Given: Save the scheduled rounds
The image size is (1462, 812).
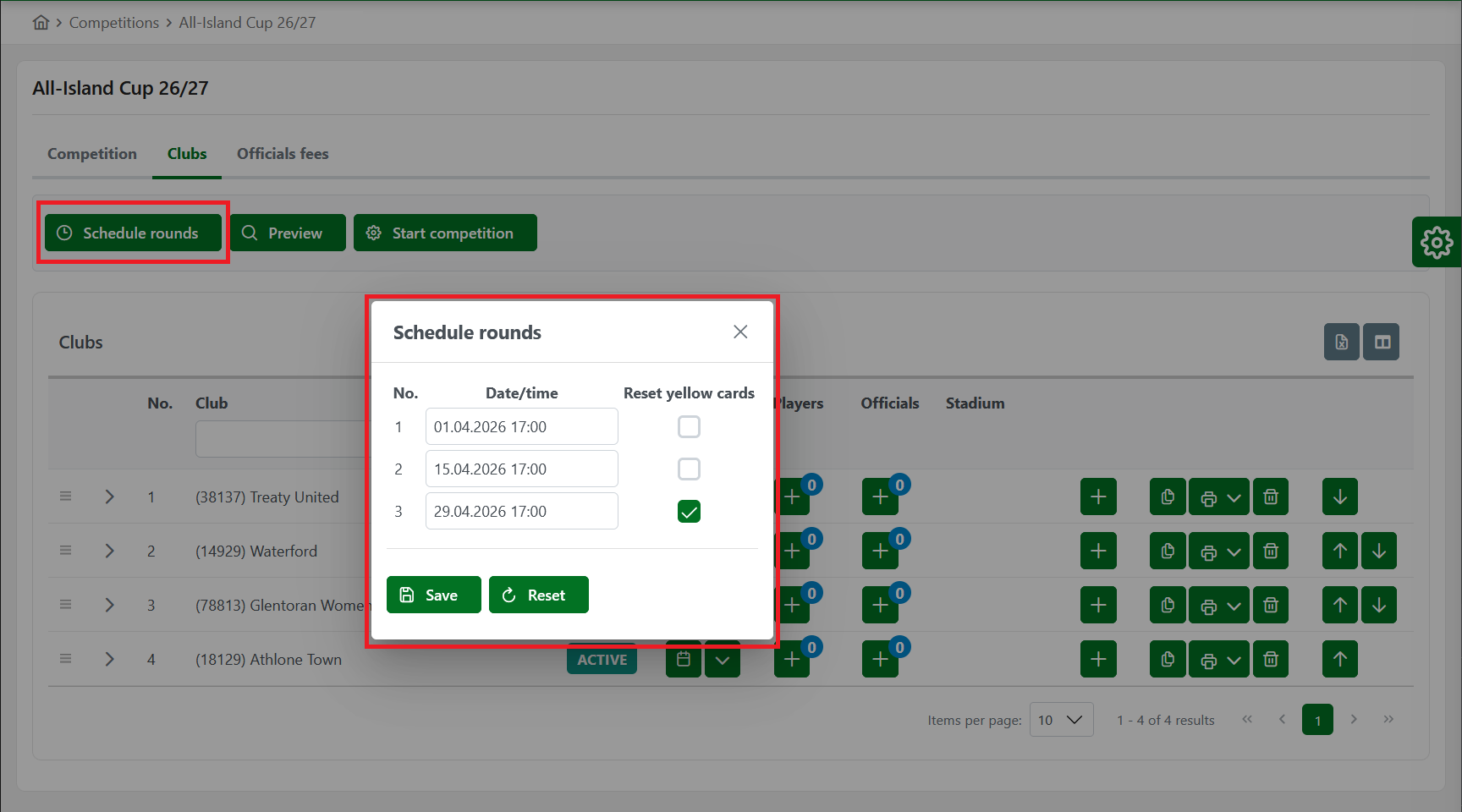Looking at the screenshot, I should (x=433, y=595).
